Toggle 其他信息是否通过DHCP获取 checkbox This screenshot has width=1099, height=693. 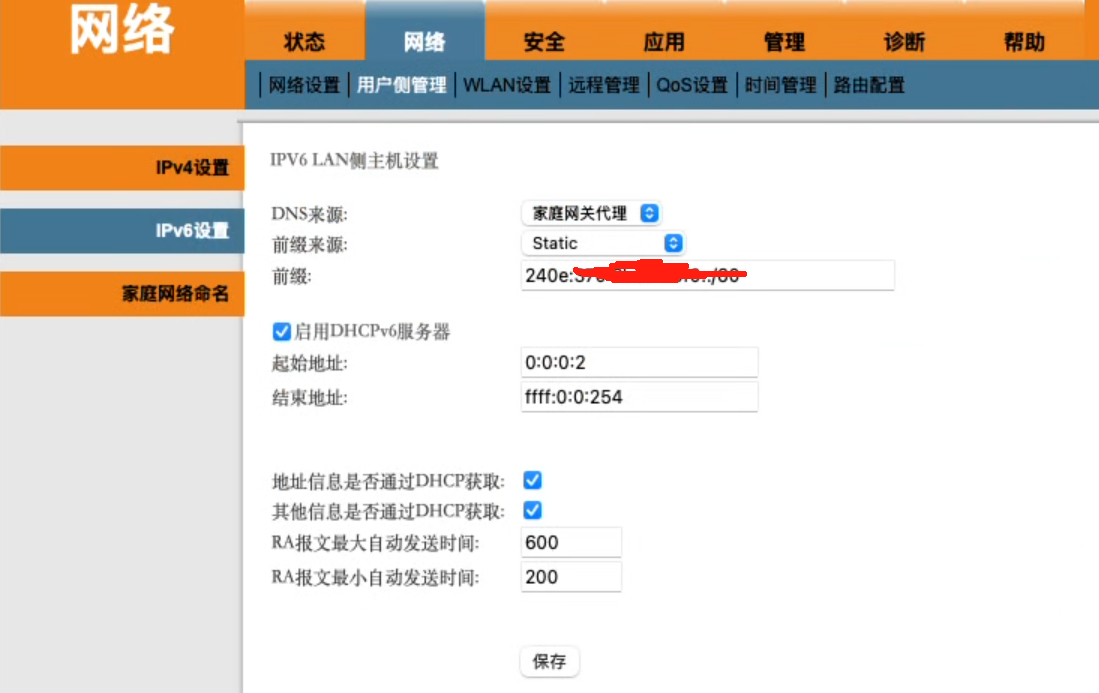(x=533, y=511)
